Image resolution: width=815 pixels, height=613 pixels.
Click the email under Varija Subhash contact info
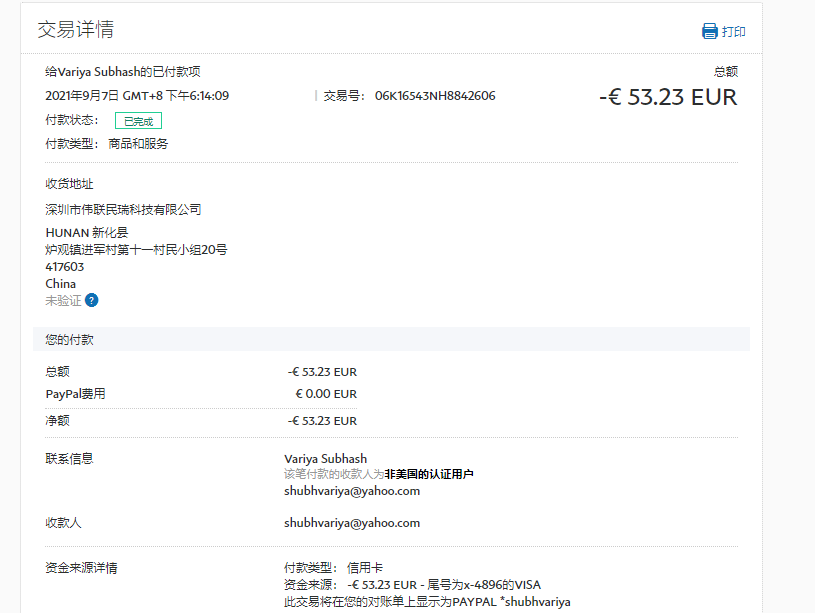[352, 491]
